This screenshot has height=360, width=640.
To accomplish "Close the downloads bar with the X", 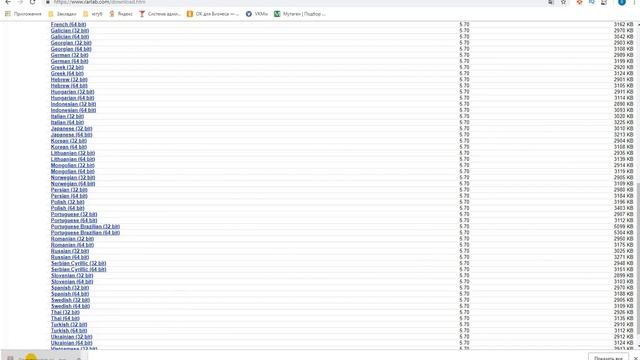I will coord(636,358).
